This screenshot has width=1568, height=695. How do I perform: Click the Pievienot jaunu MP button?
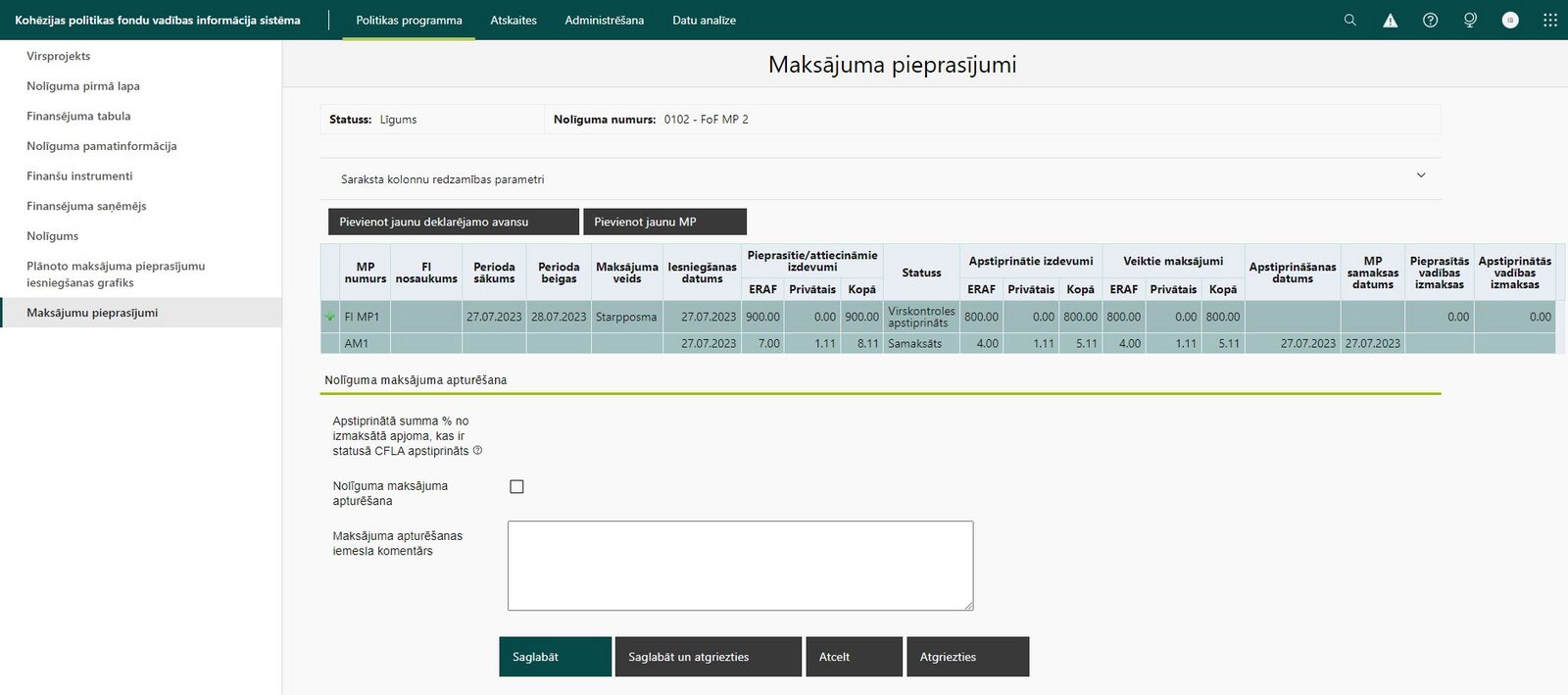click(x=664, y=222)
